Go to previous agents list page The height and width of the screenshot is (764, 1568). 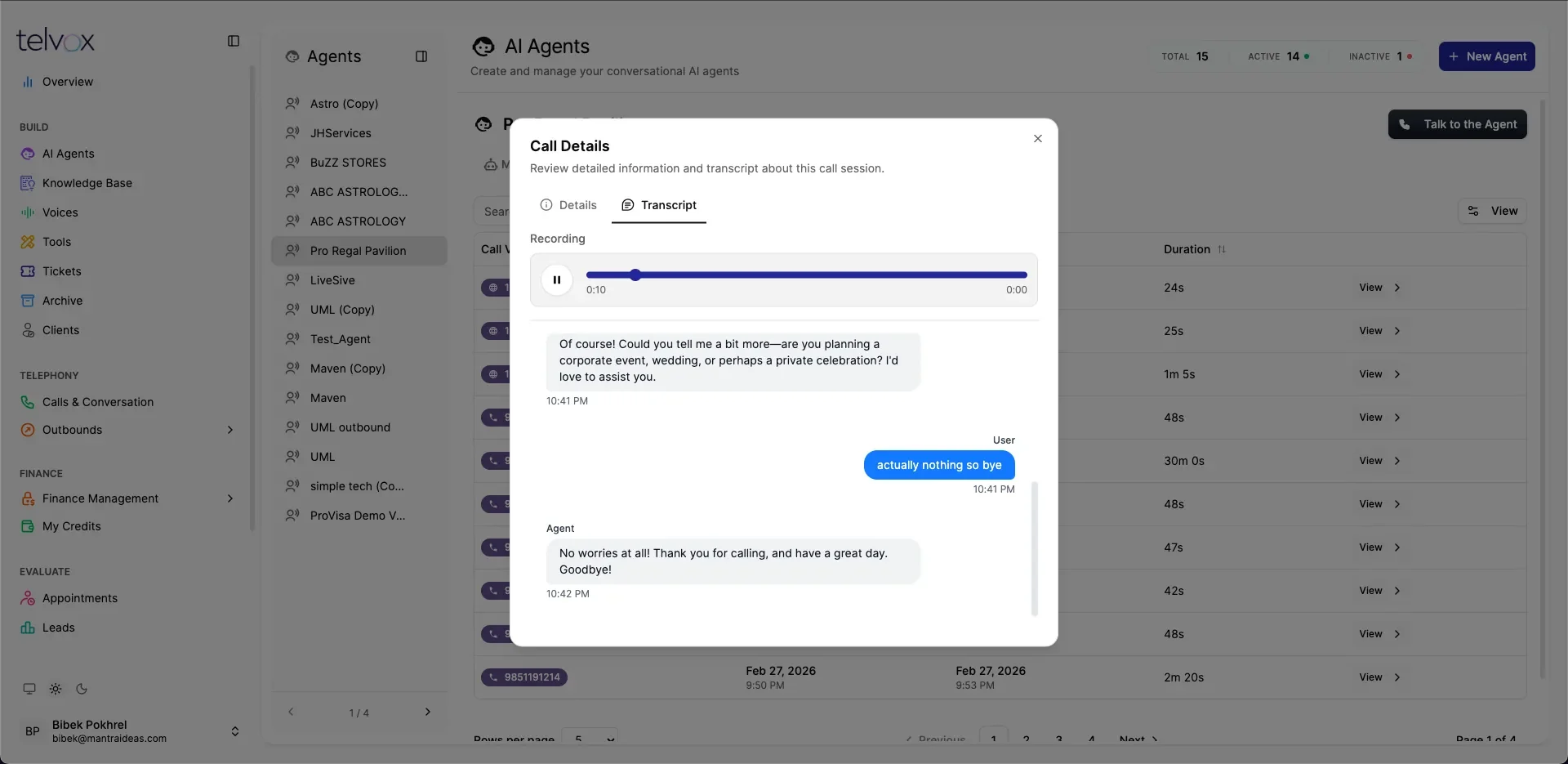291,713
